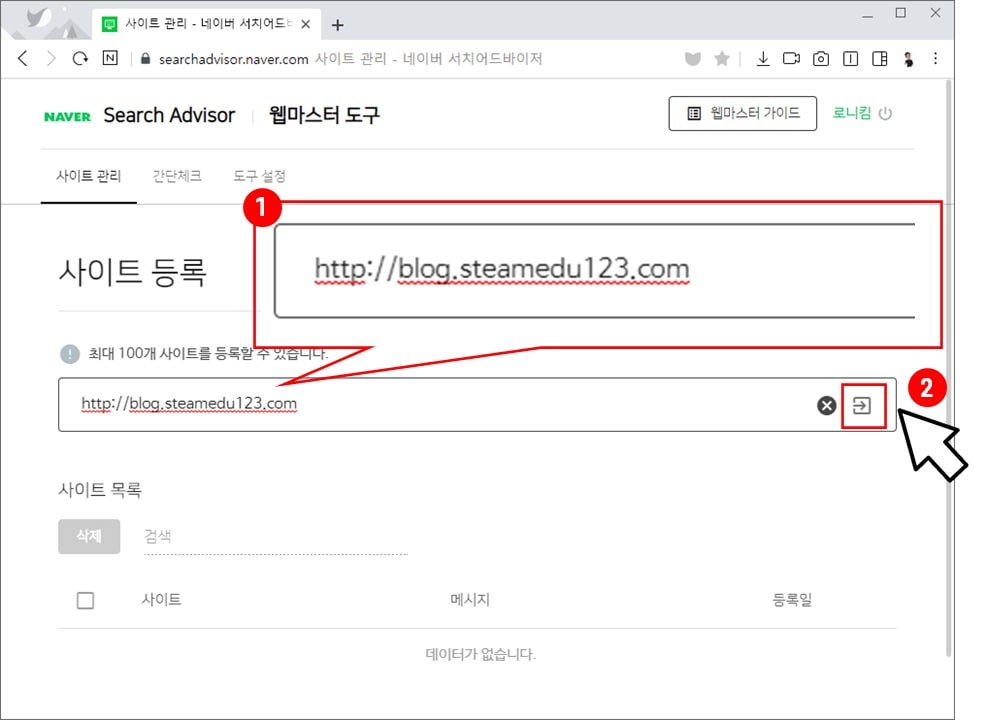Select the 사이트 관리 - 네이버 browser tab

tap(206, 24)
